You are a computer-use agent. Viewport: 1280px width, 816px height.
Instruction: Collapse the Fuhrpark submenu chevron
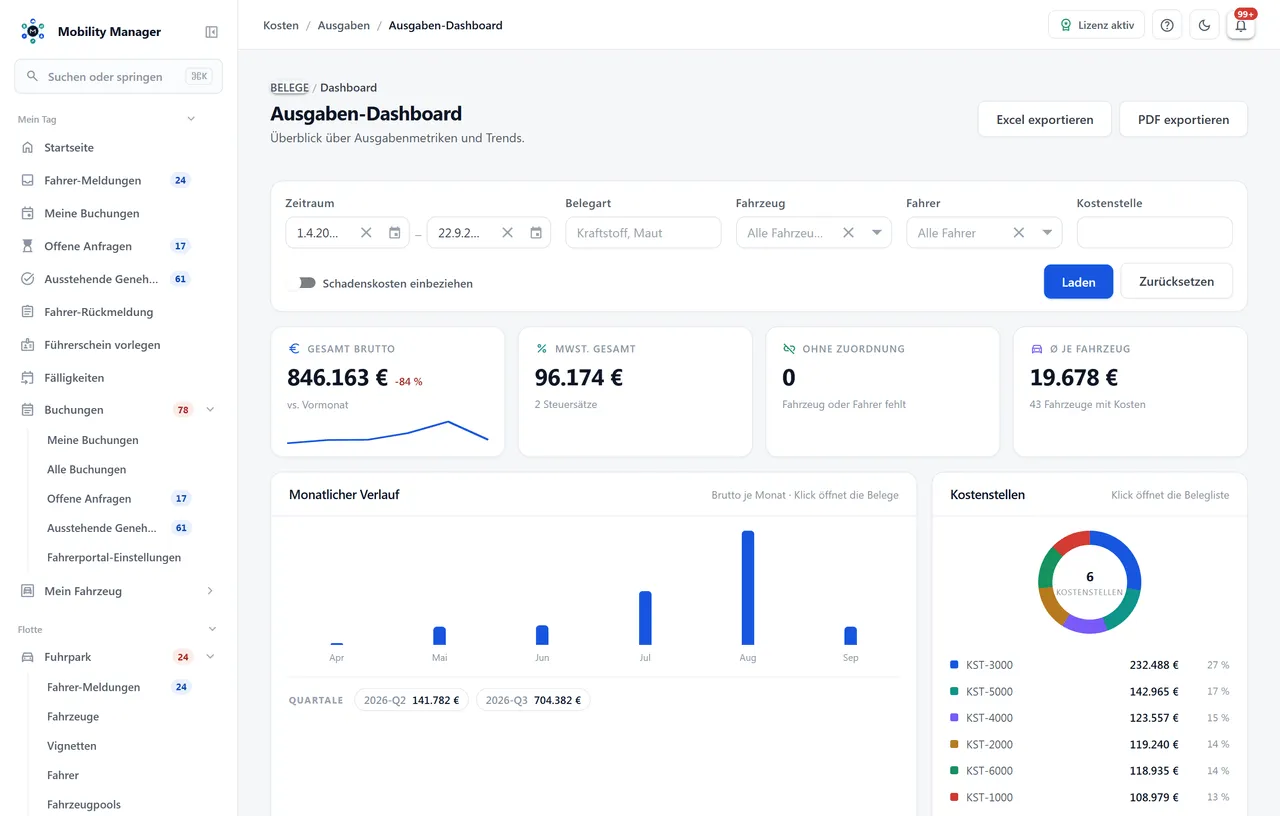pyautogui.click(x=210, y=657)
